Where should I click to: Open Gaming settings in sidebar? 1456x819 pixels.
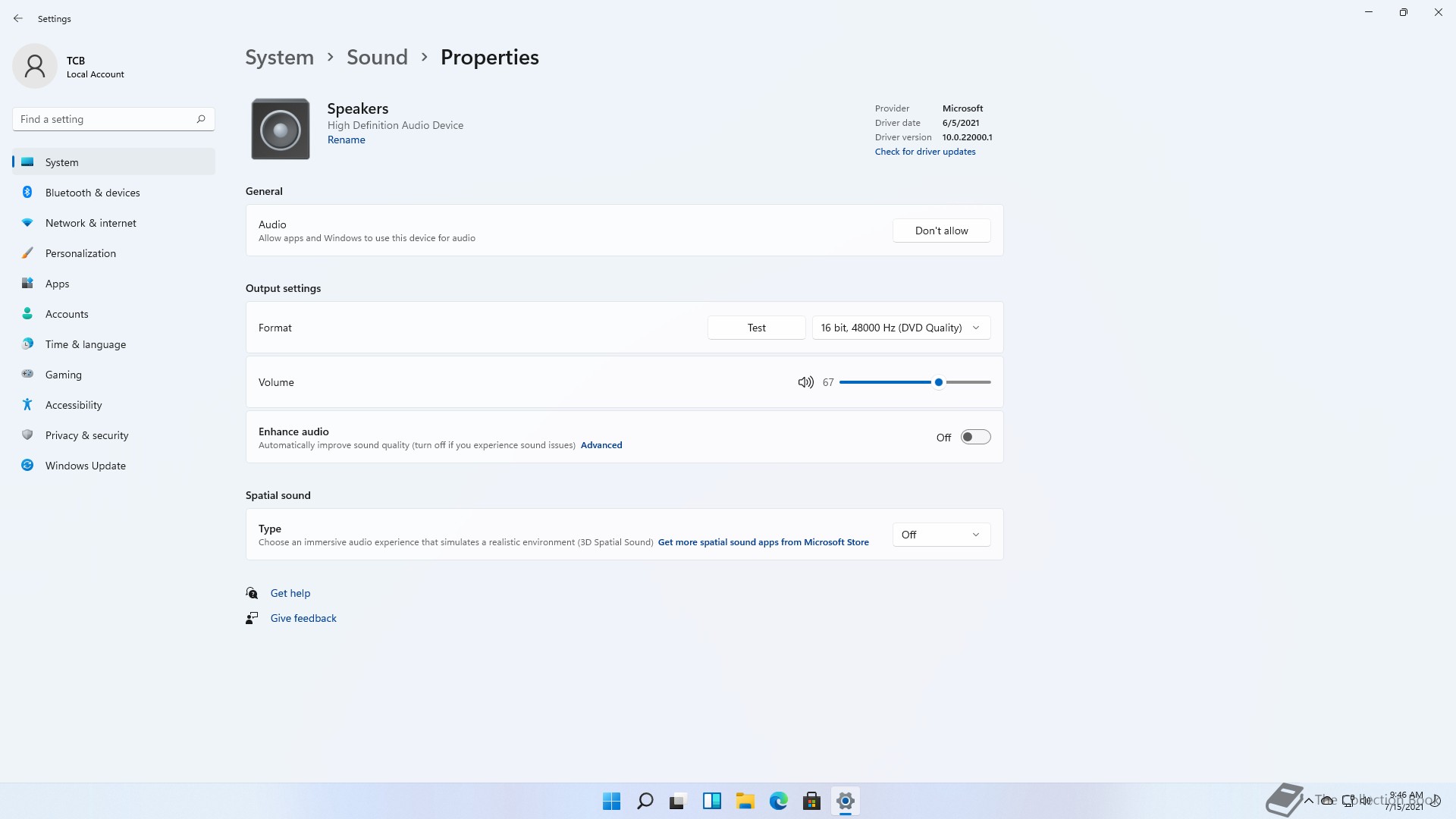point(114,375)
